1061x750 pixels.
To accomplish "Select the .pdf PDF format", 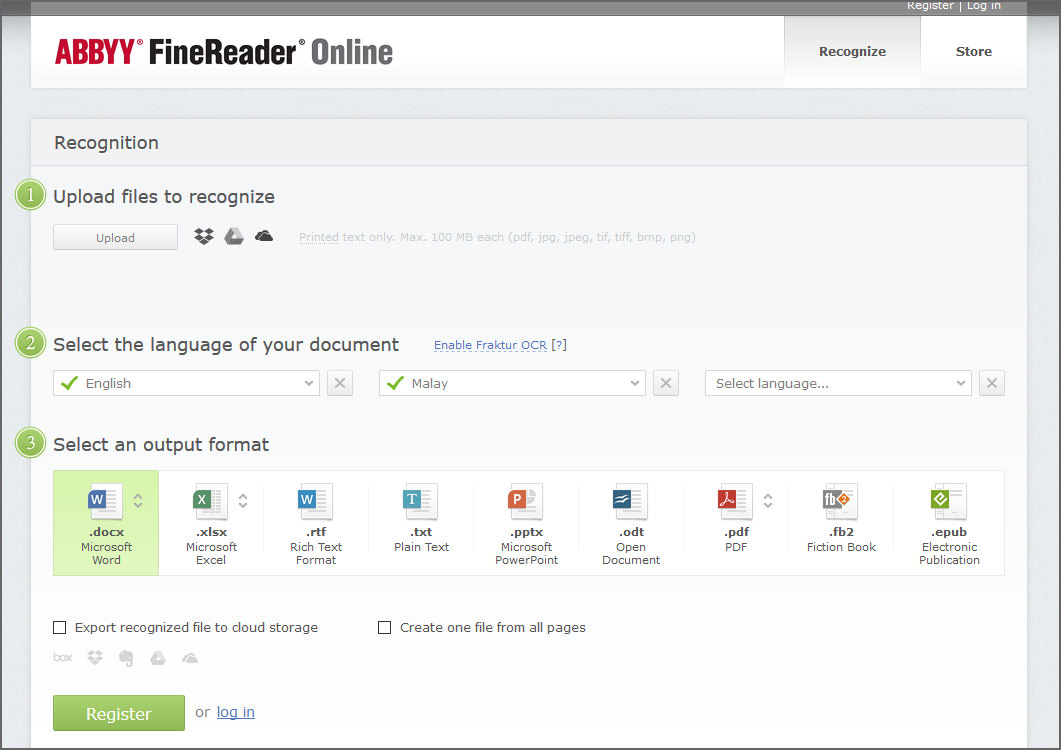I will (736, 523).
